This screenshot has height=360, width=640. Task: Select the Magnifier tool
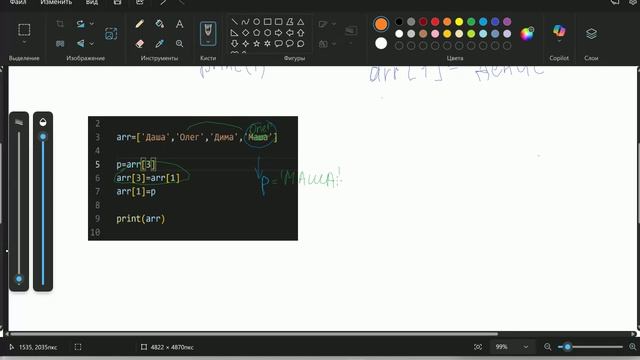(x=179, y=43)
